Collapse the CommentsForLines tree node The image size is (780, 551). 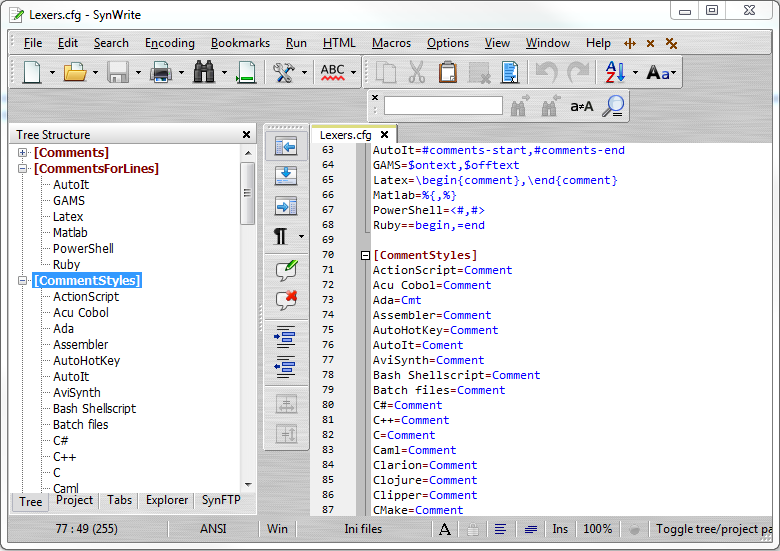[23, 169]
